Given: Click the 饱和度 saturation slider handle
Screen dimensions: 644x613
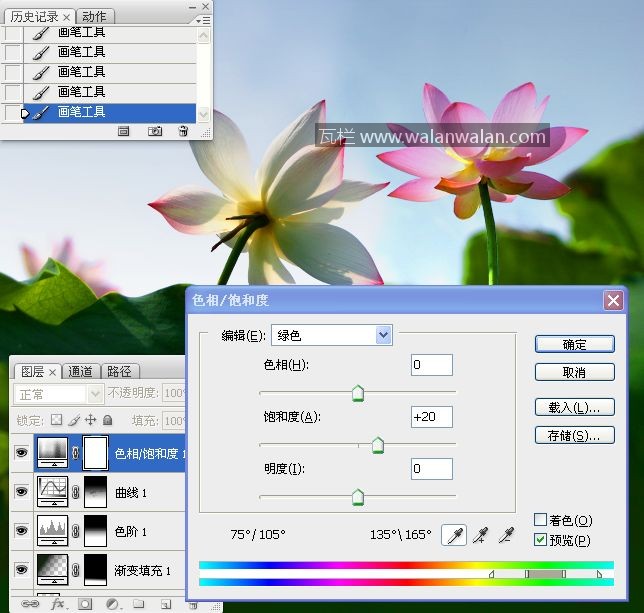Looking at the screenshot, I should [x=378, y=446].
